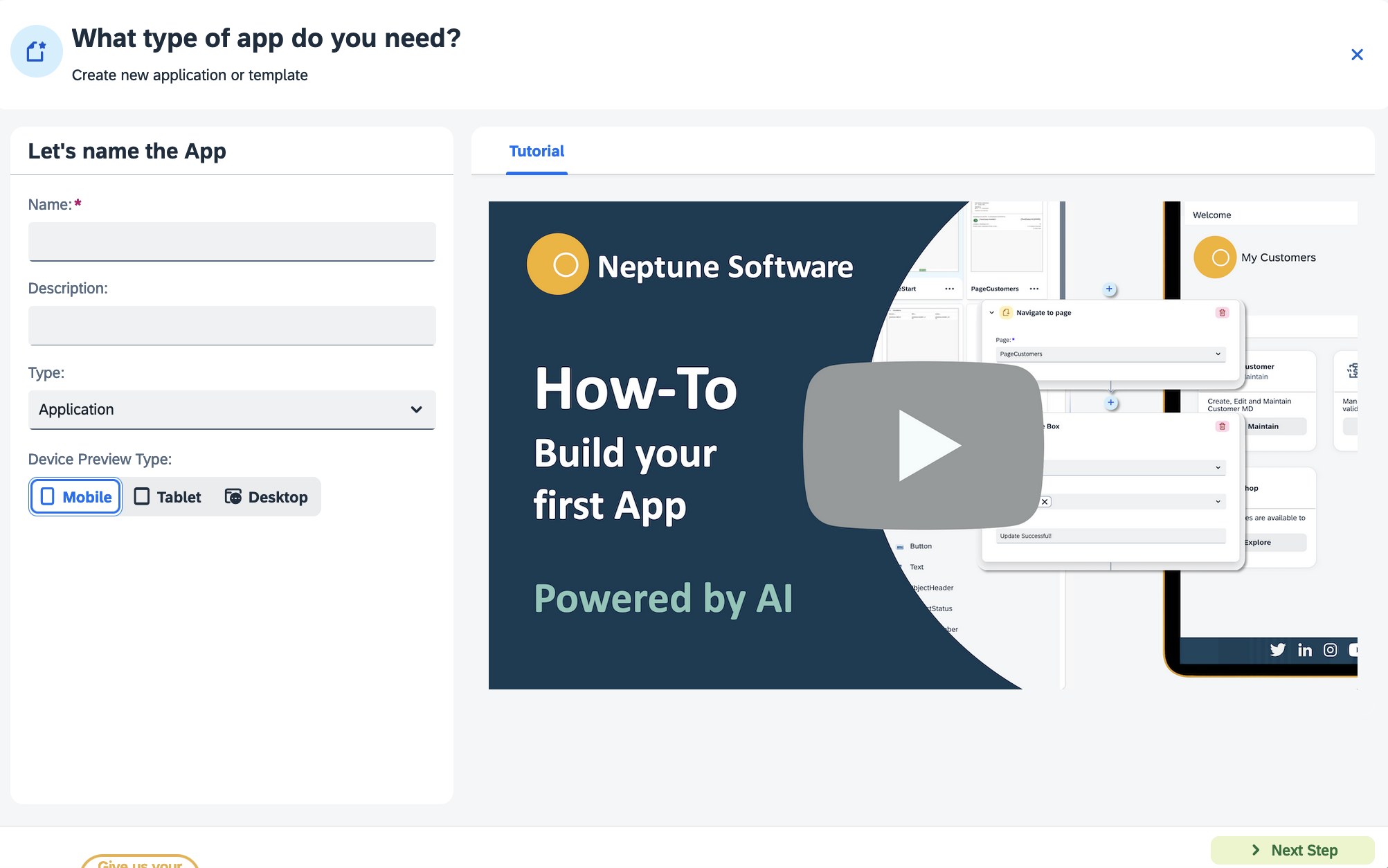Image resolution: width=1388 pixels, height=868 pixels.
Task: Click the close dialog X icon
Action: (x=1357, y=55)
